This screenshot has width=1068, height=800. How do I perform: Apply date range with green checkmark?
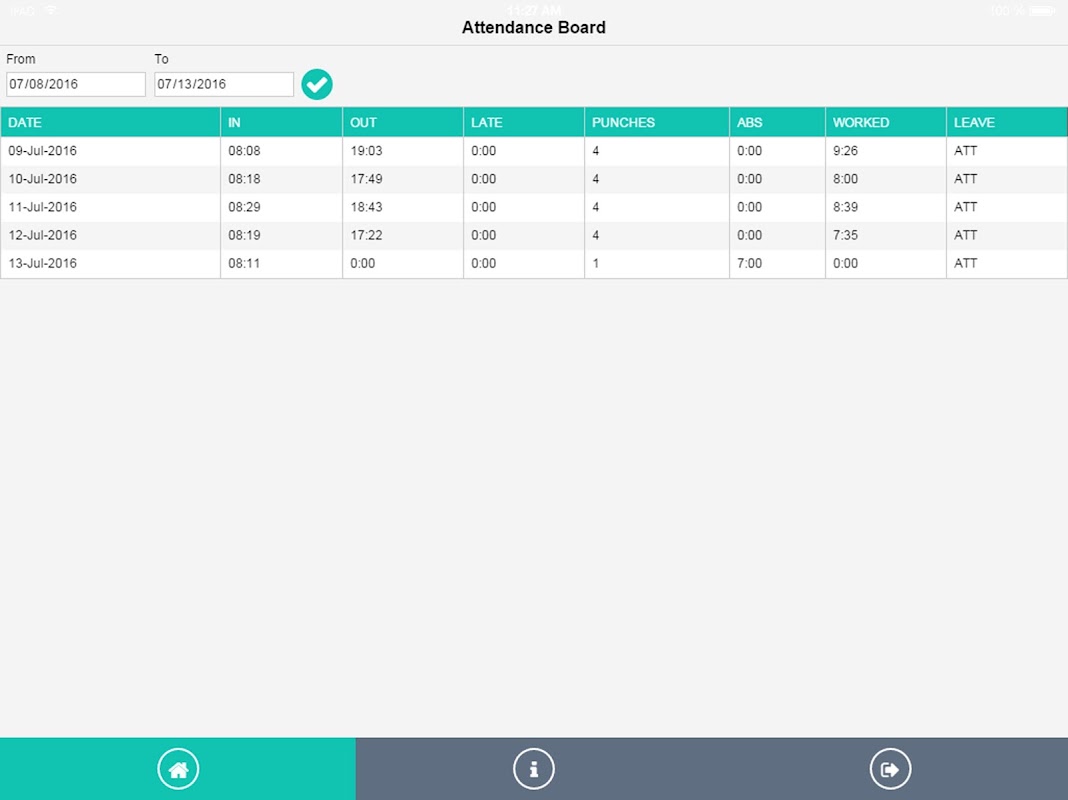317,84
